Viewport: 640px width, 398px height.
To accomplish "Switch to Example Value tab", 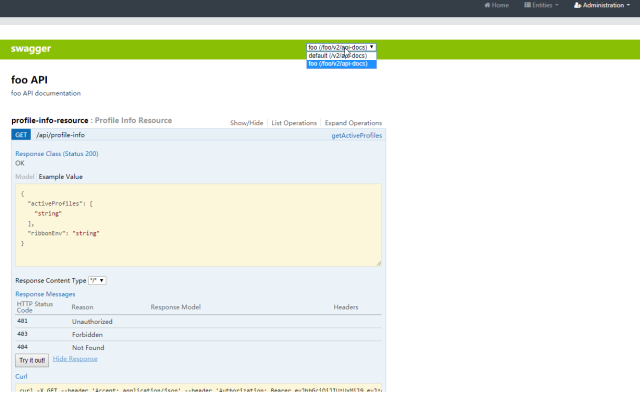I will (60, 177).
